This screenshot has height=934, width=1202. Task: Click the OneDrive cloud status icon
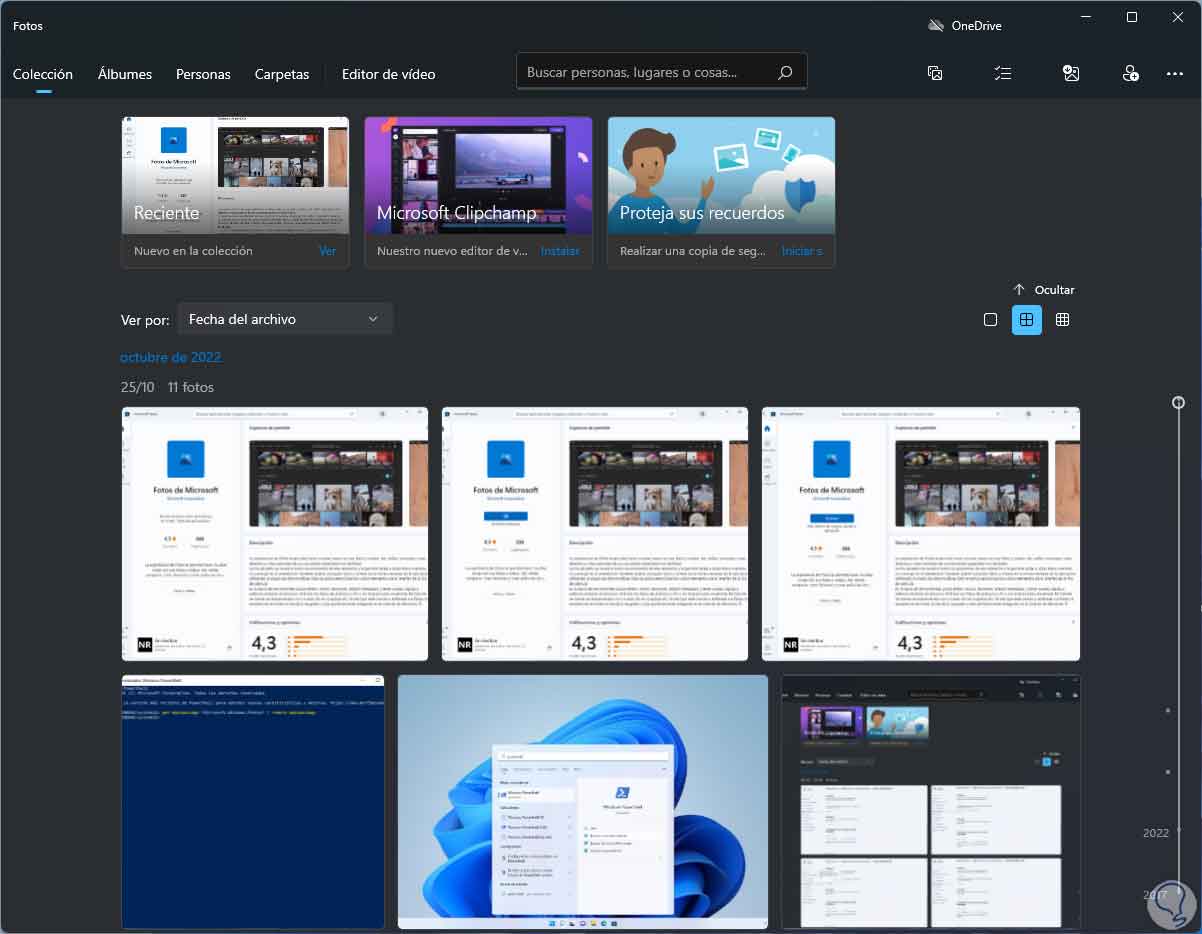[x=936, y=26]
